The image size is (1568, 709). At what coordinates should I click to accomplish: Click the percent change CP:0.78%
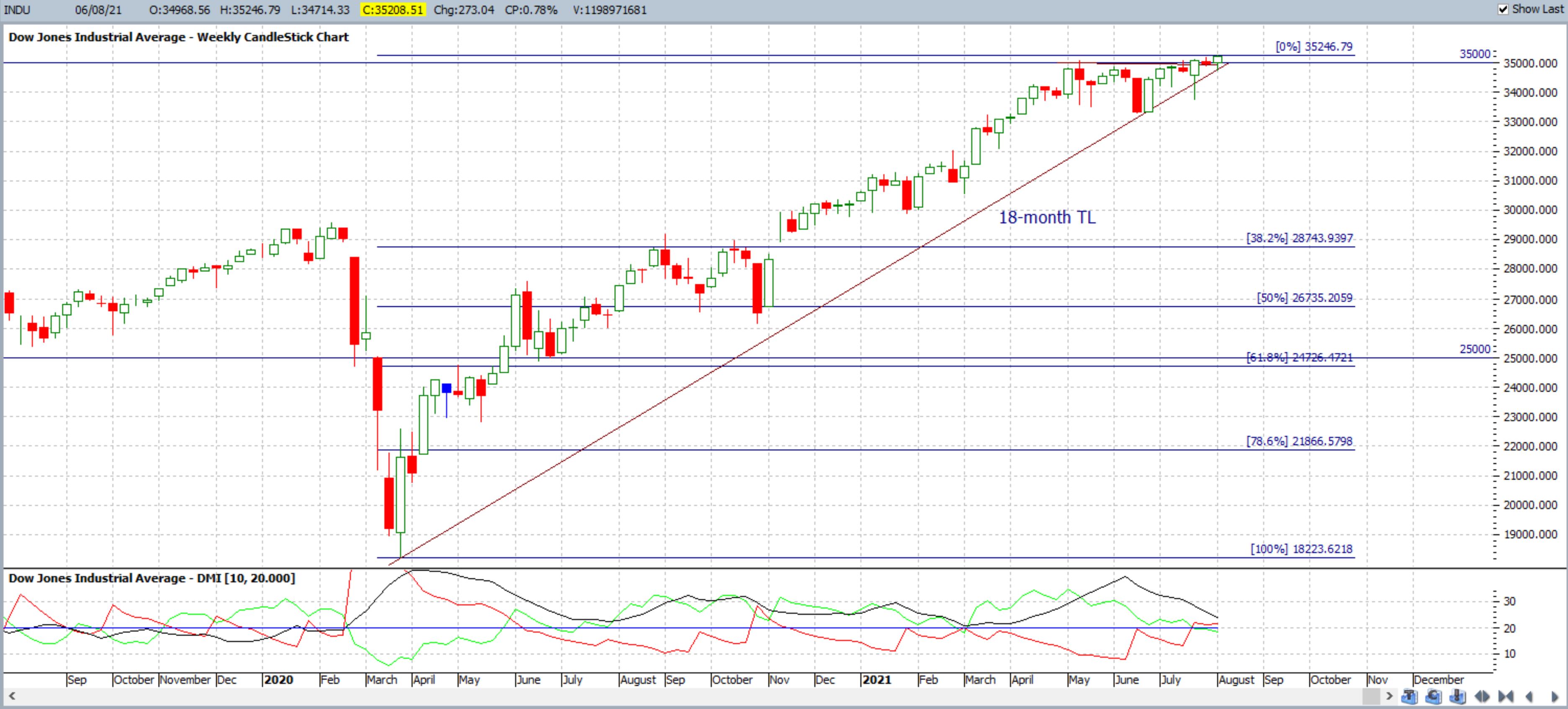pos(531,10)
